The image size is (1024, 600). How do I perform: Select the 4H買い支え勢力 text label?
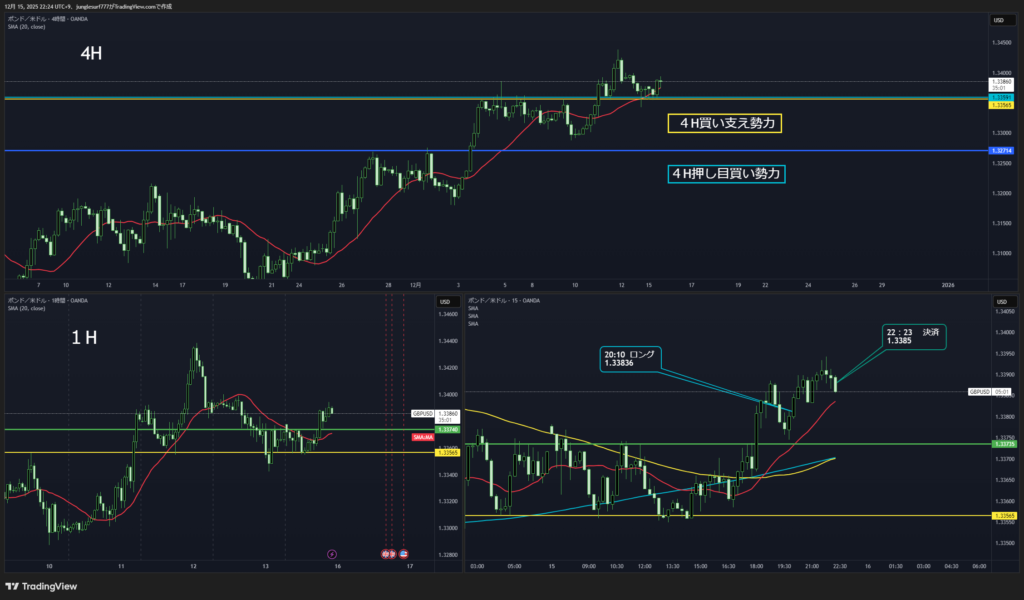pos(724,123)
